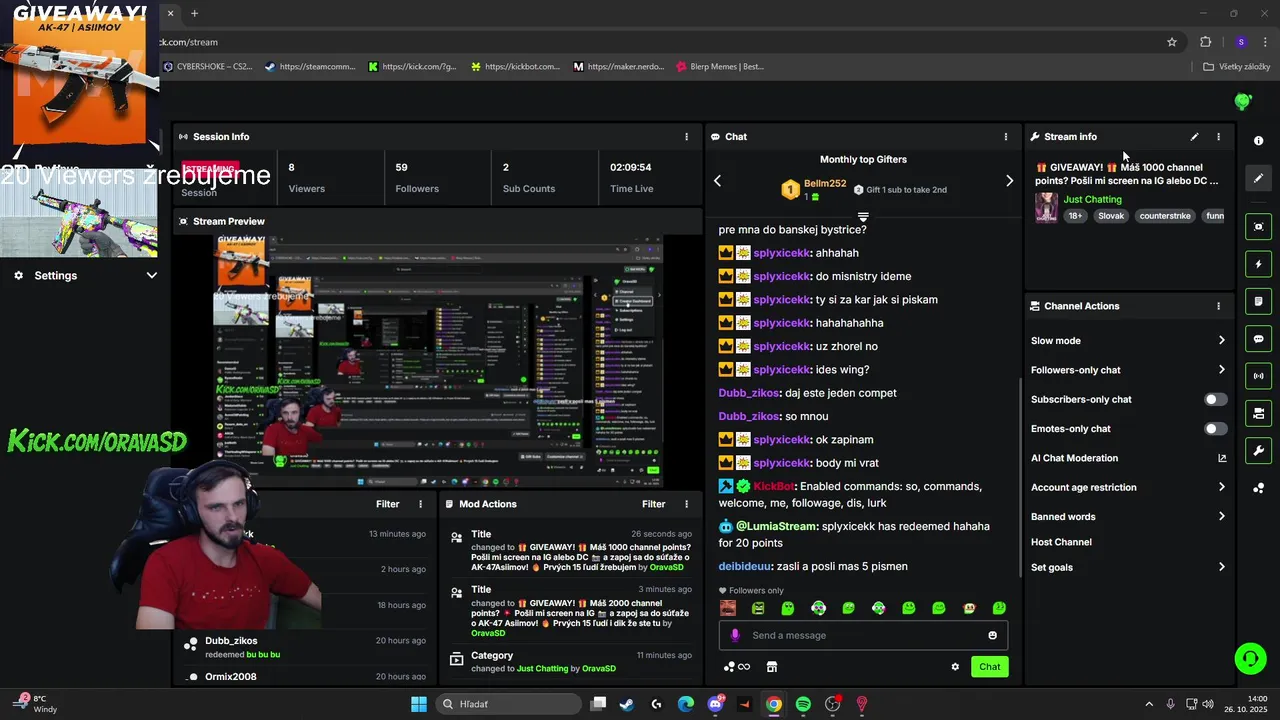Image resolution: width=1280 pixels, height=720 pixels.
Task: Click Just Chatting category link in Stream info
Action: point(1093,199)
